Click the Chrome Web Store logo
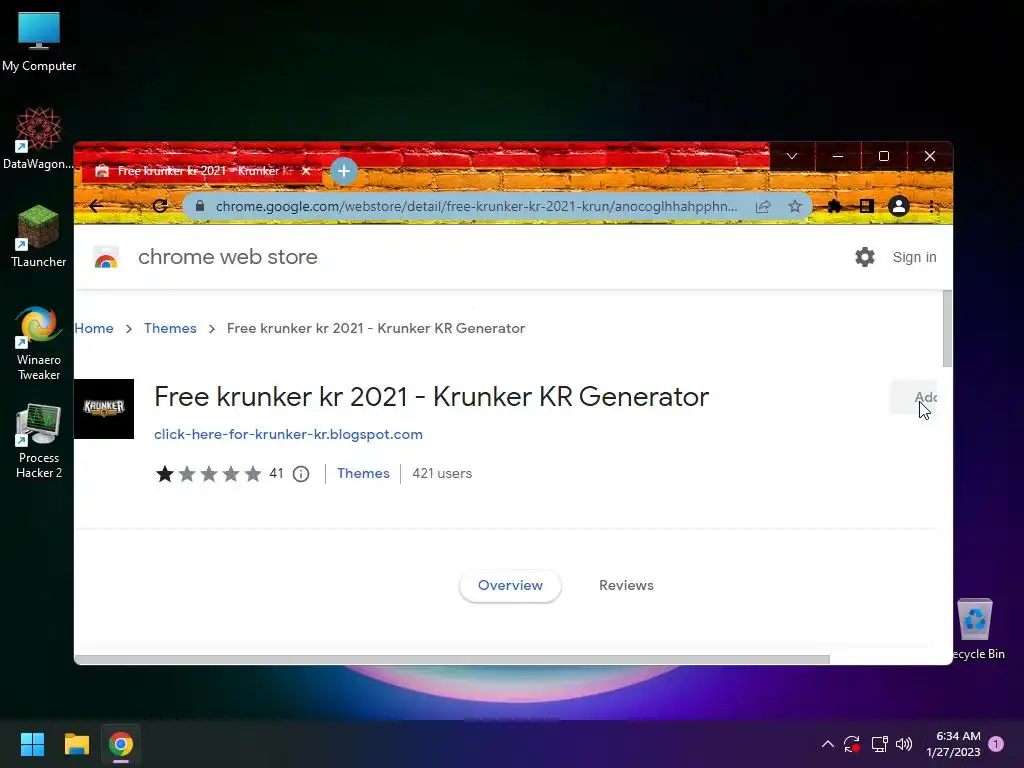 (x=106, y=257)
